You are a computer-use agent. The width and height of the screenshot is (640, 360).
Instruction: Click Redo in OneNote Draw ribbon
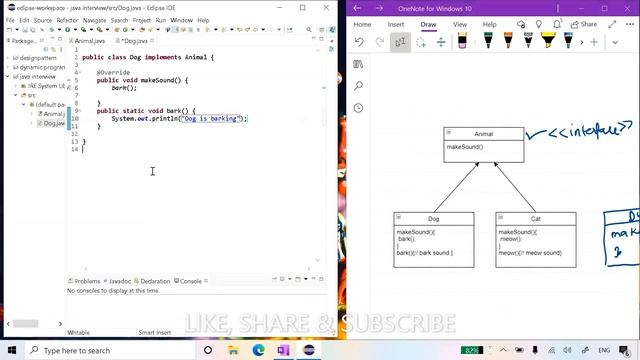(x=380, y=42)
